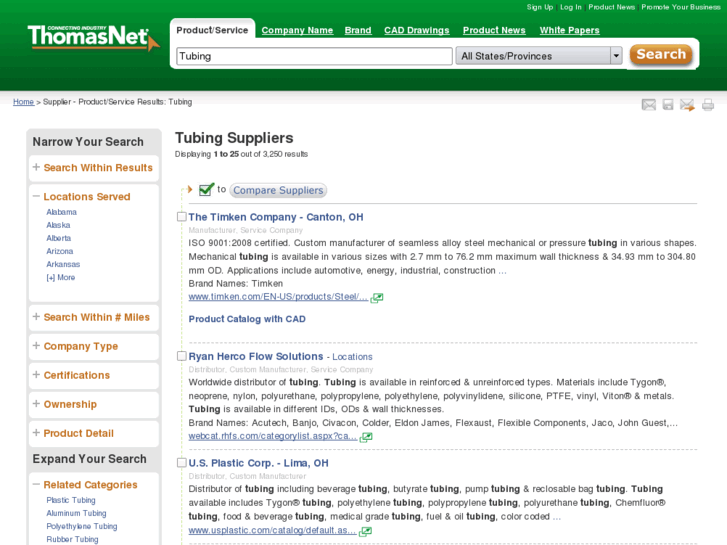Open external link icon next to webcat.rhfs.com URL
The width and height of the screenshot is (727, 545).
(366, 437)
